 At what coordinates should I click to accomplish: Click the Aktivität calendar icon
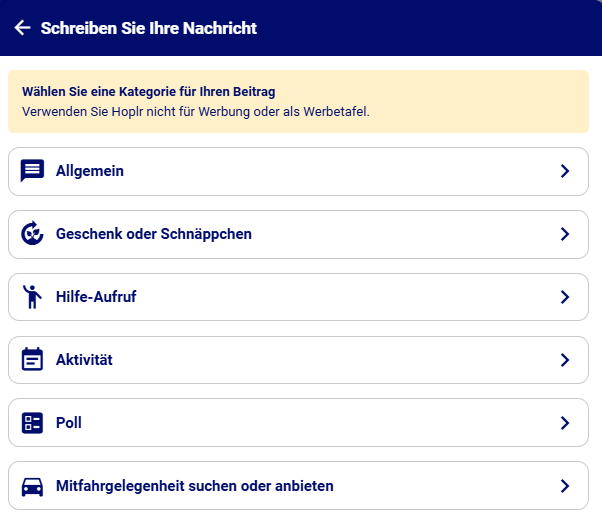[33, 360]
